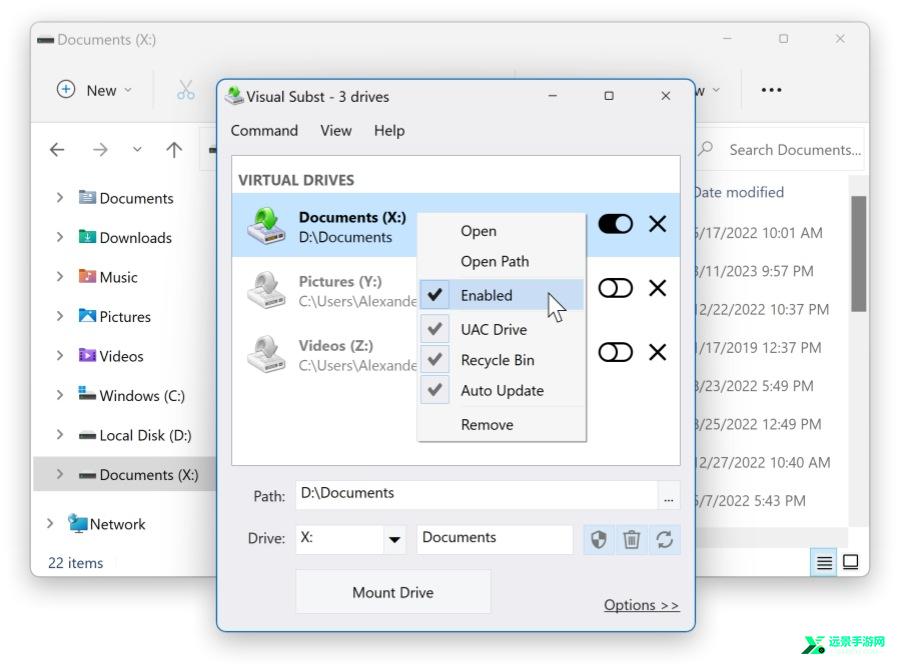Remove Pictures (Y:) drive with X icon
The width and height of the screenshot is (900, 670).
coord(658,288)
